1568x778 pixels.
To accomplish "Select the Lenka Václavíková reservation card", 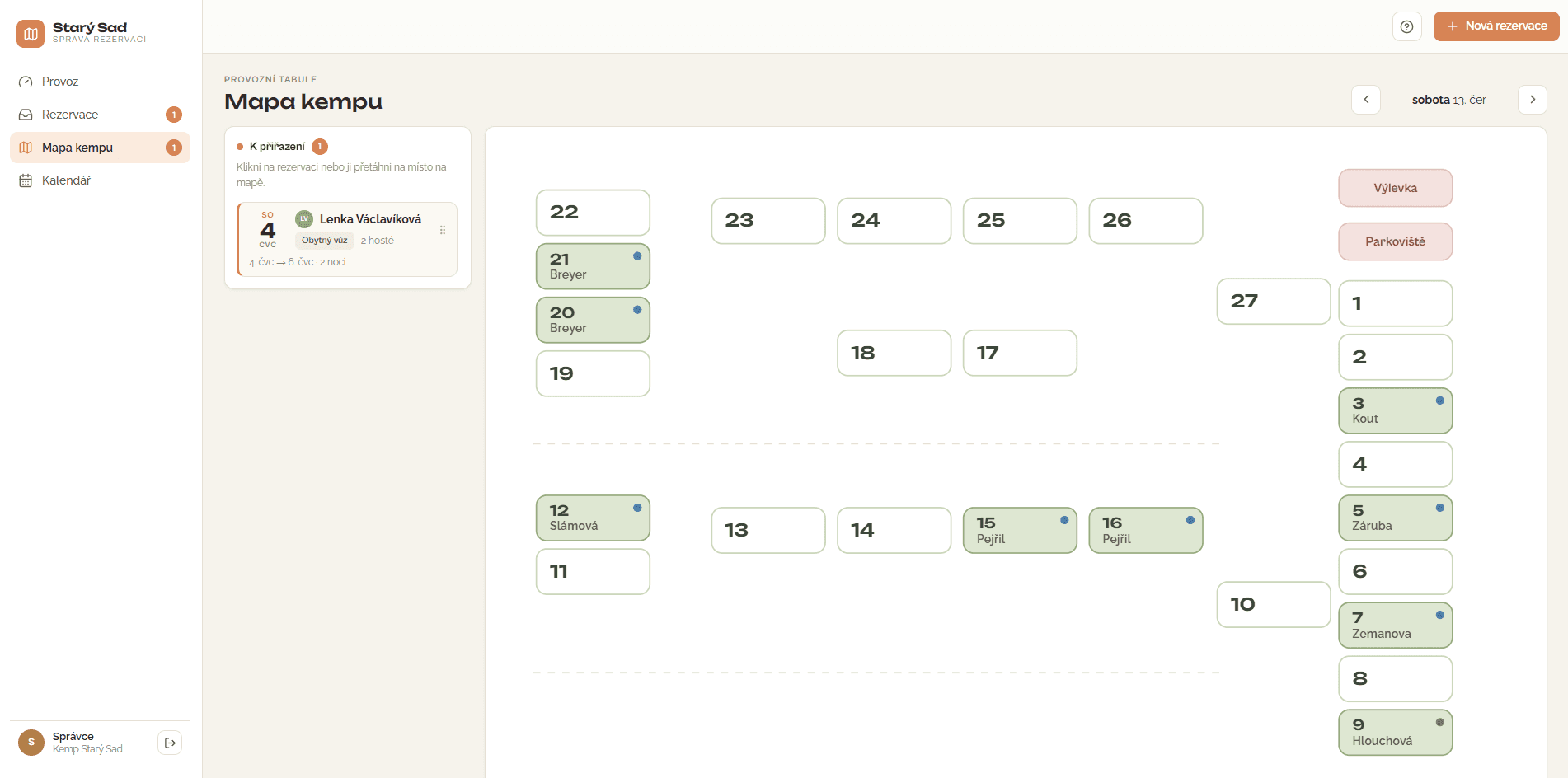I will pyautogui.click(x=347, y=240).
